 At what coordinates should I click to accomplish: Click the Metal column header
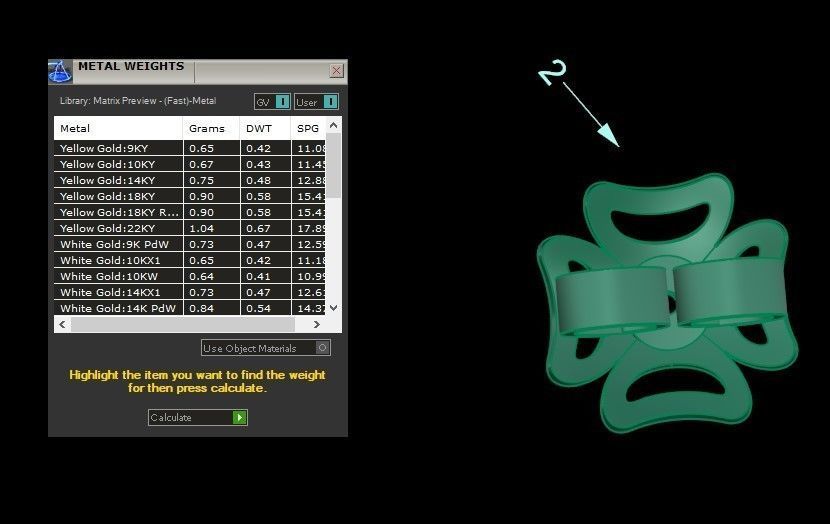[118, 129]
